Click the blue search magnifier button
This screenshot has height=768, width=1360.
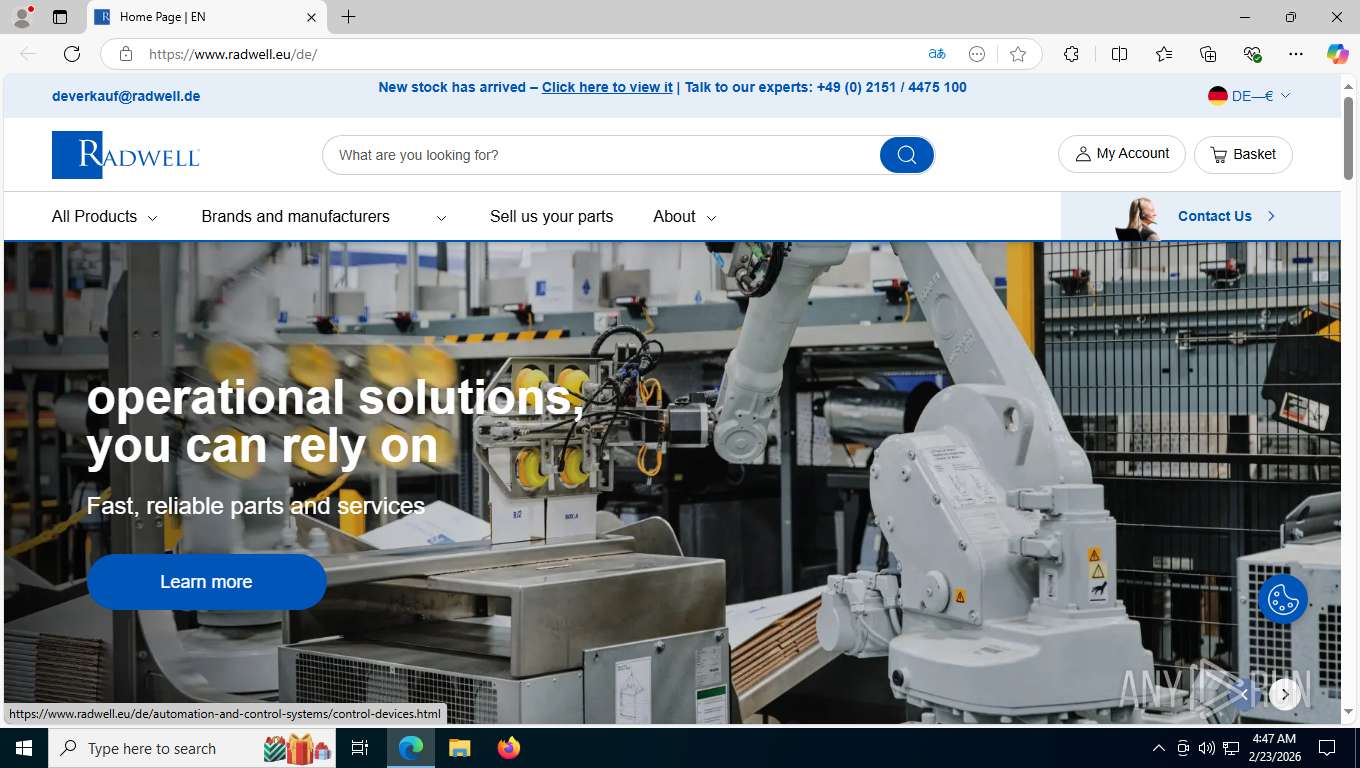(907, 155)
